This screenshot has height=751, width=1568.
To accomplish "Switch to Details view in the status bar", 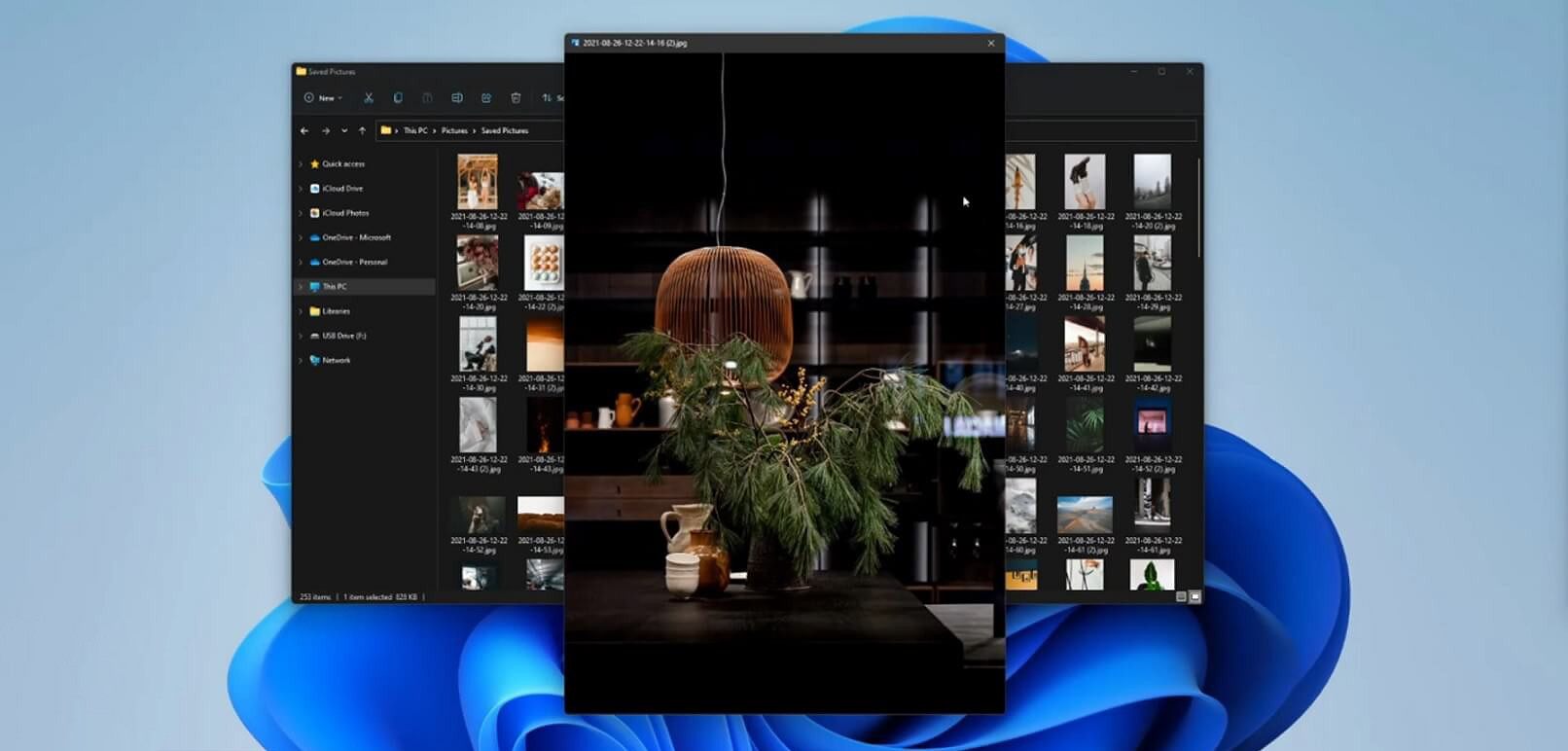I will coord(1181,596).
